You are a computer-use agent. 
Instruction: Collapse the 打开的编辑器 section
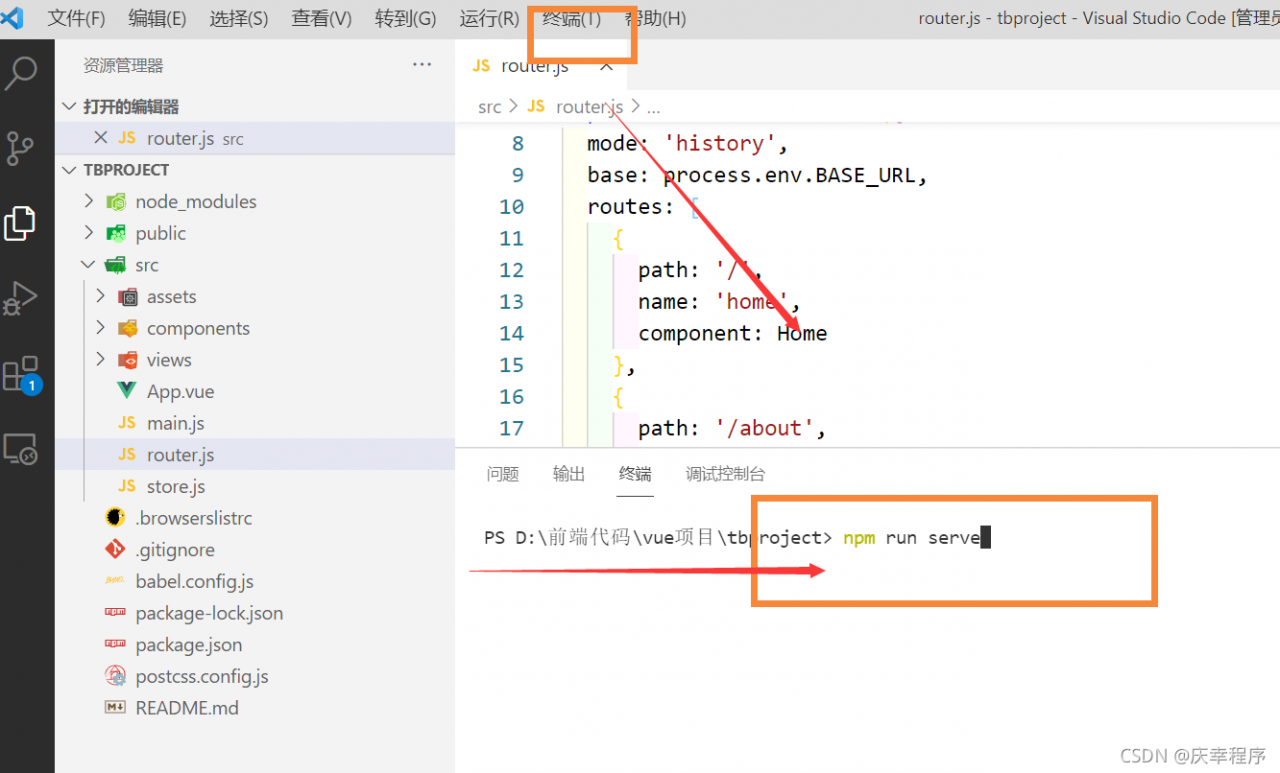[69, 107]
